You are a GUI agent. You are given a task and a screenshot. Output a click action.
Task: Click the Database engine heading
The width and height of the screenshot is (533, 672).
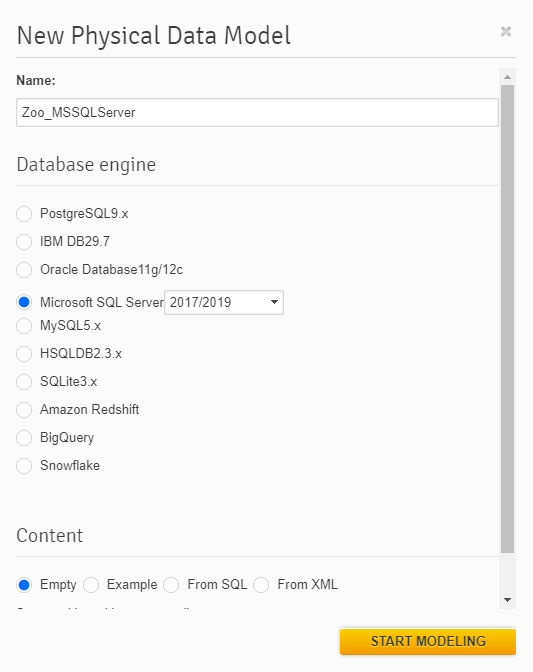86,165
